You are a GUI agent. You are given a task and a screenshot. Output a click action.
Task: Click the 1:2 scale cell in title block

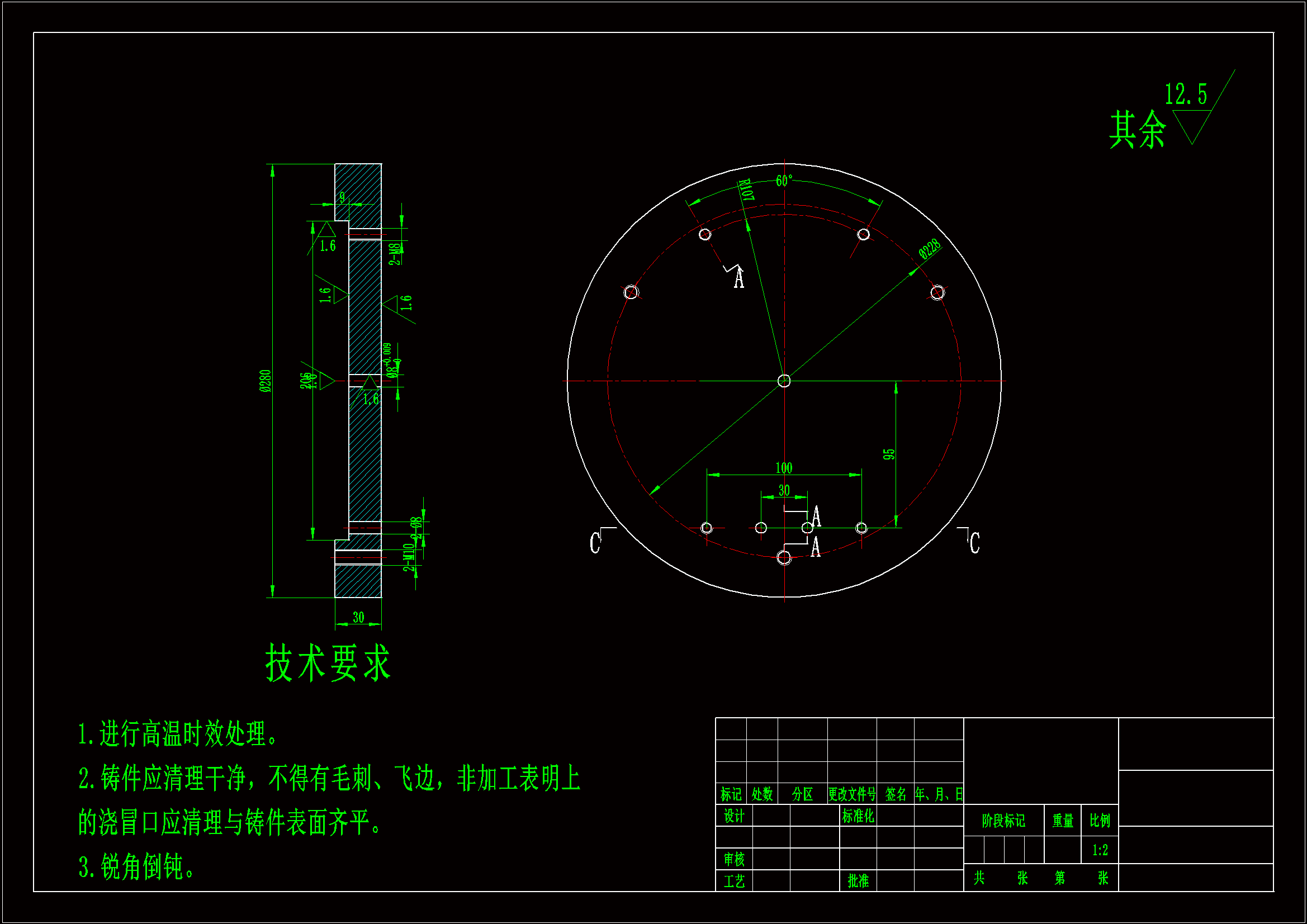(1100, 850)
